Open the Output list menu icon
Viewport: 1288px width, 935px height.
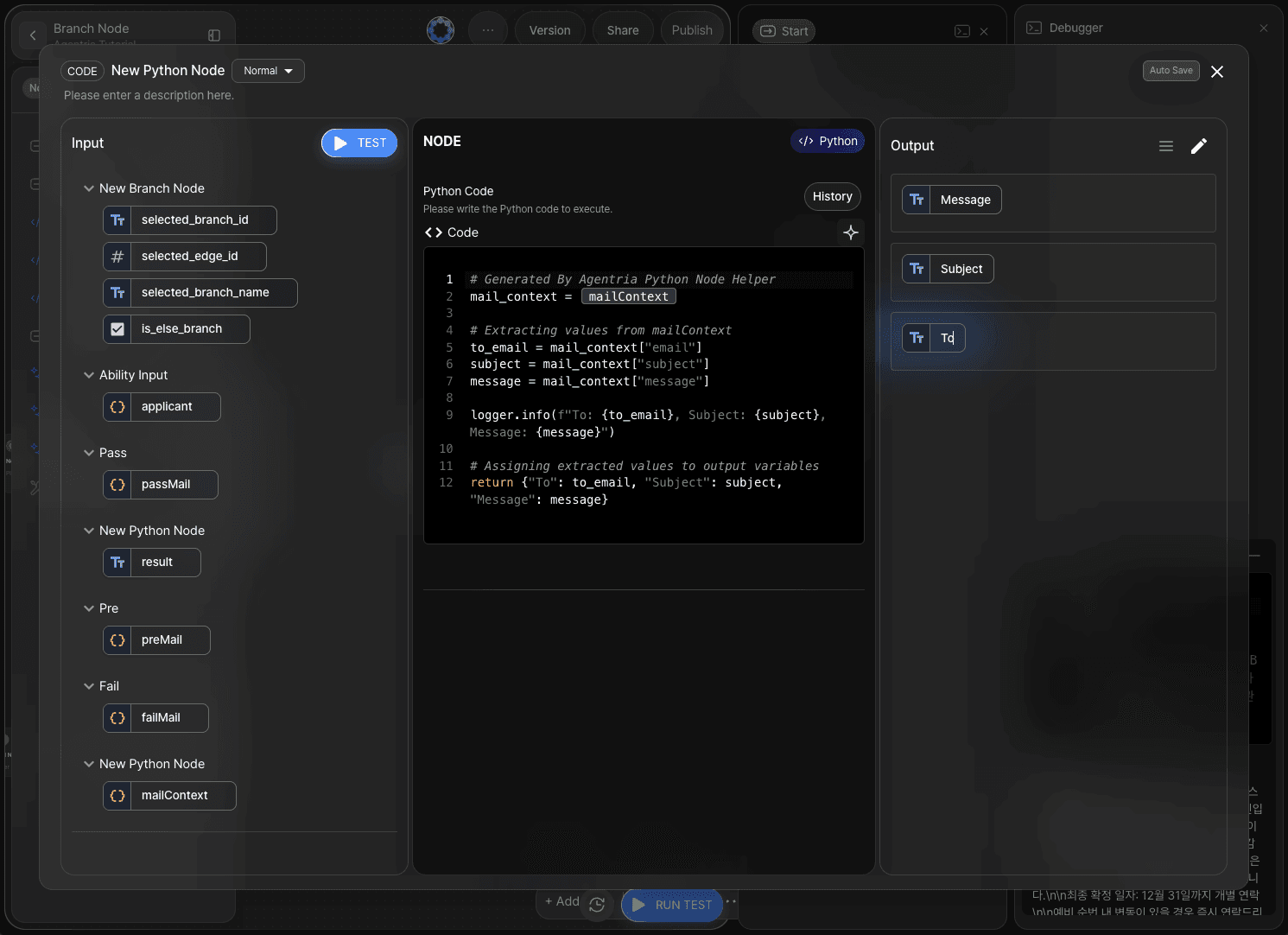point(1166,146)
